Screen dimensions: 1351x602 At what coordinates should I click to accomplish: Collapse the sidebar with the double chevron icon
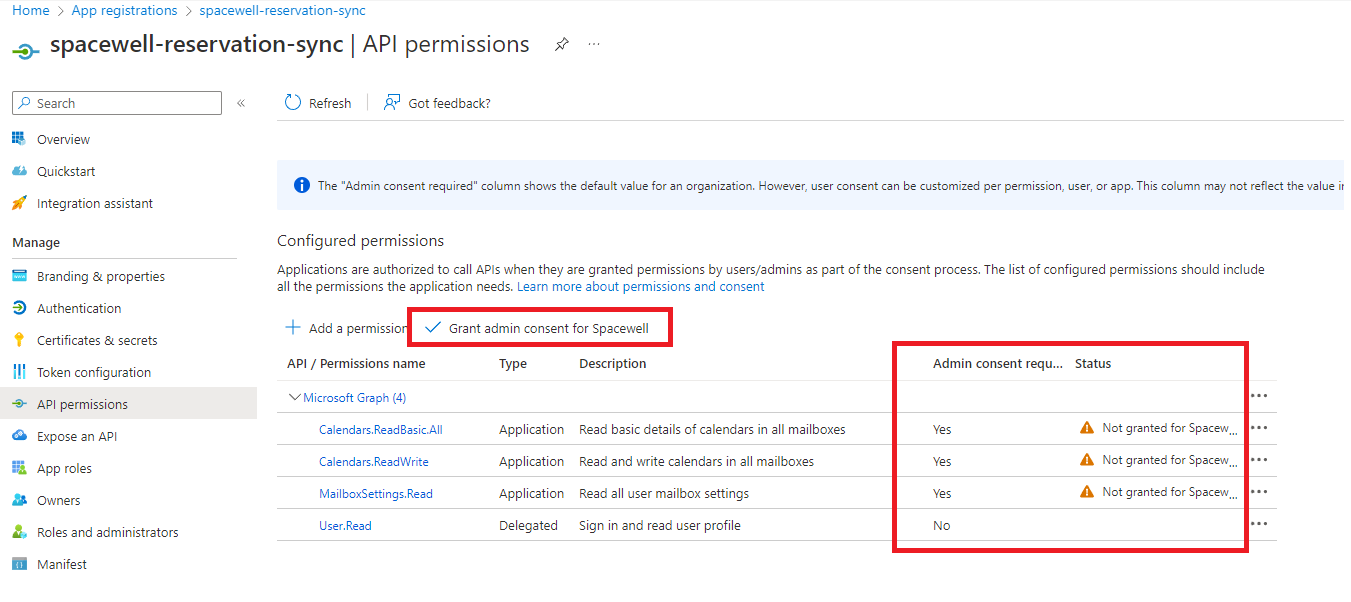pos(241,103)
